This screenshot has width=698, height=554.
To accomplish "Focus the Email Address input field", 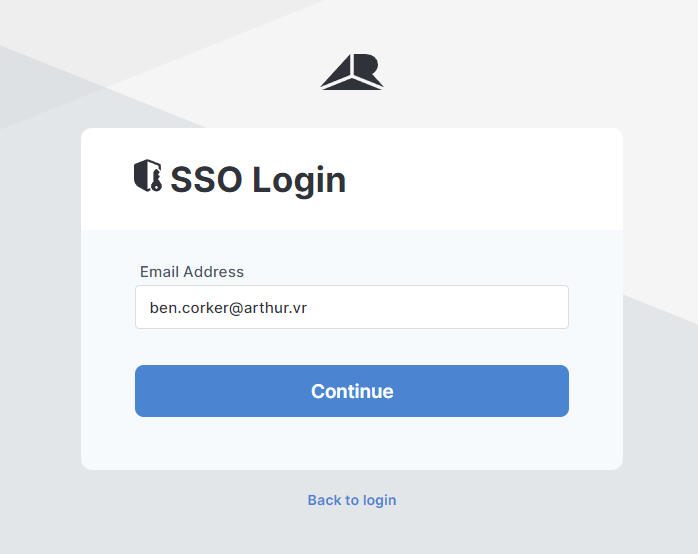I will tap(352, 307).
